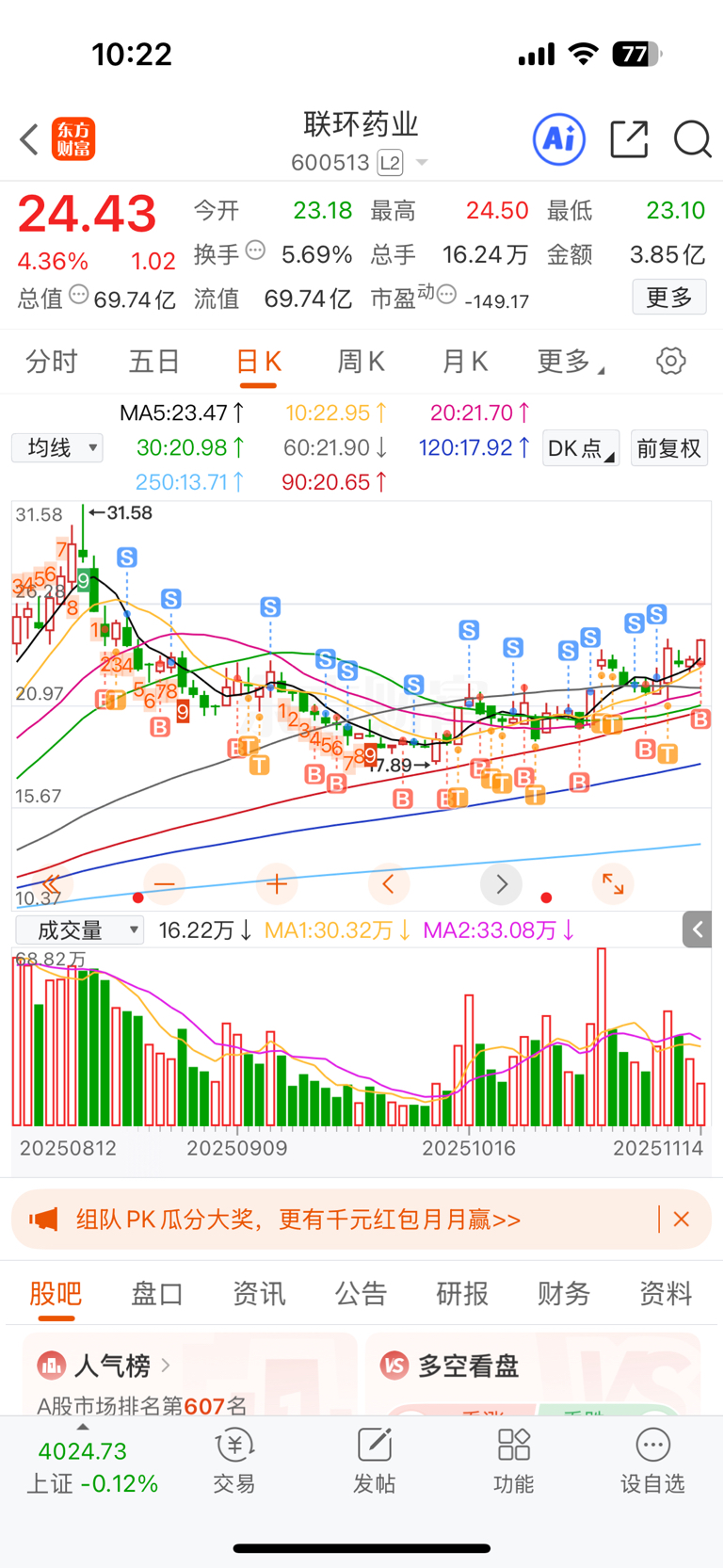The height and width of the screenshot is (1568, 724).
Task: Tap the double-left rewind chart icon
Action: tap(51, 884)
